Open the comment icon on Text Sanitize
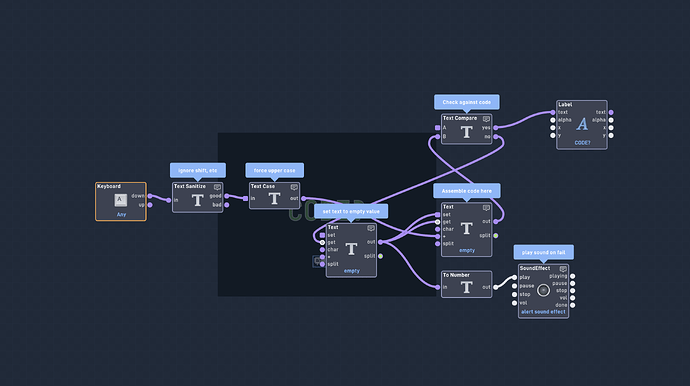The width and height of the screenshot is (690, 386). point(217,187)
